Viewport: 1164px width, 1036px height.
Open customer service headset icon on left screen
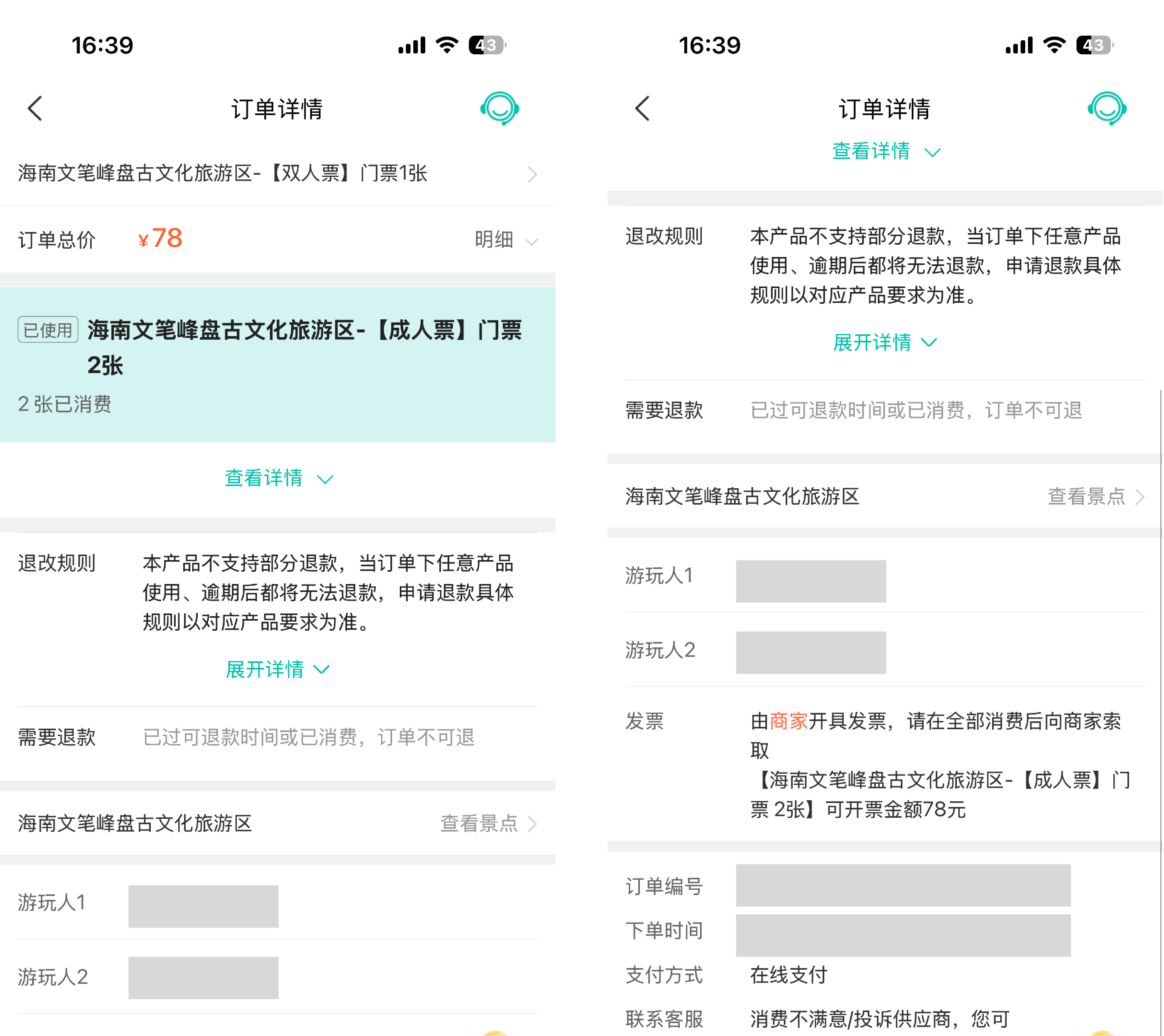click(x=500, y=108)
